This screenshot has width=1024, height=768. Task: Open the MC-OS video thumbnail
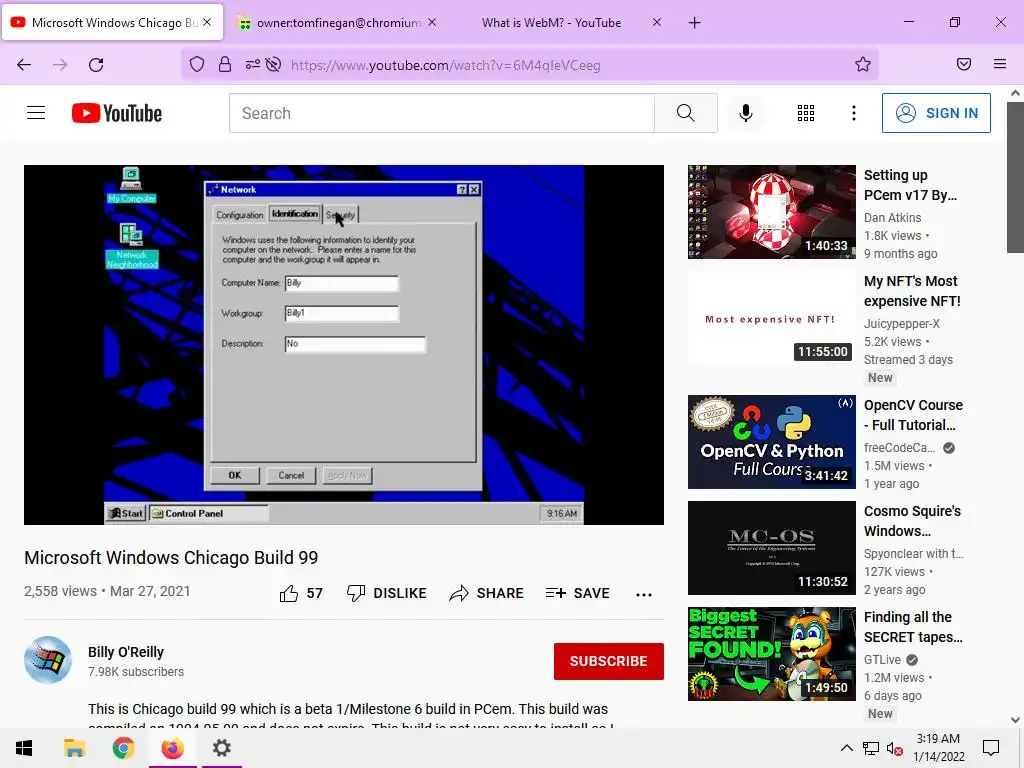(x=772, y=548)
